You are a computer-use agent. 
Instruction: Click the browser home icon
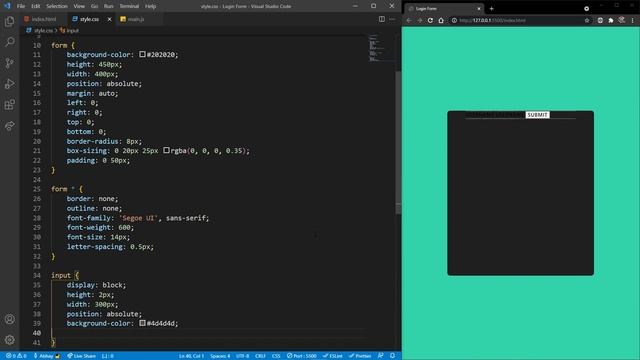pos(441,20)
